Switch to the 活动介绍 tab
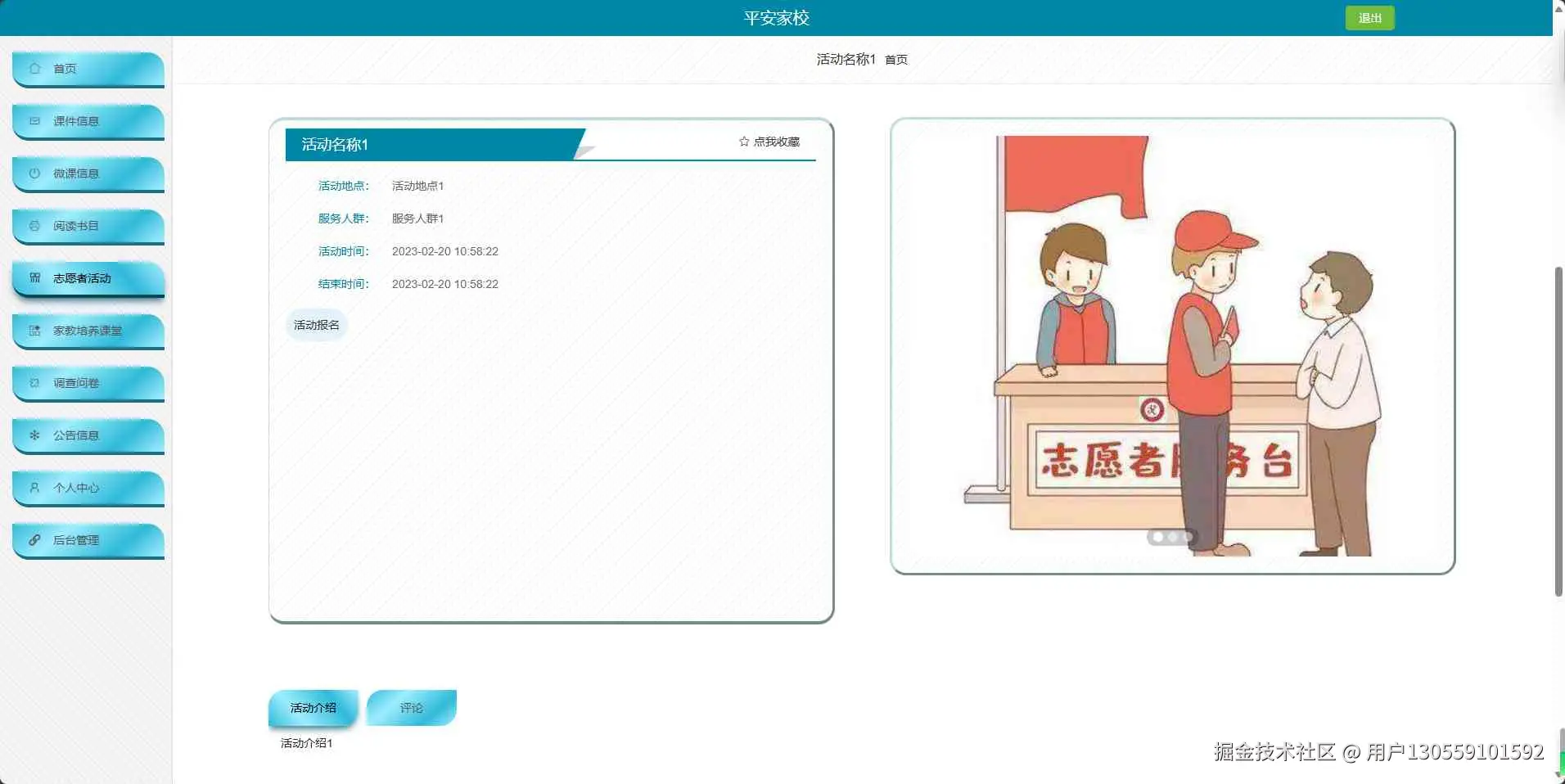Screen dimensions: 1565x784 tap(313, 708)
